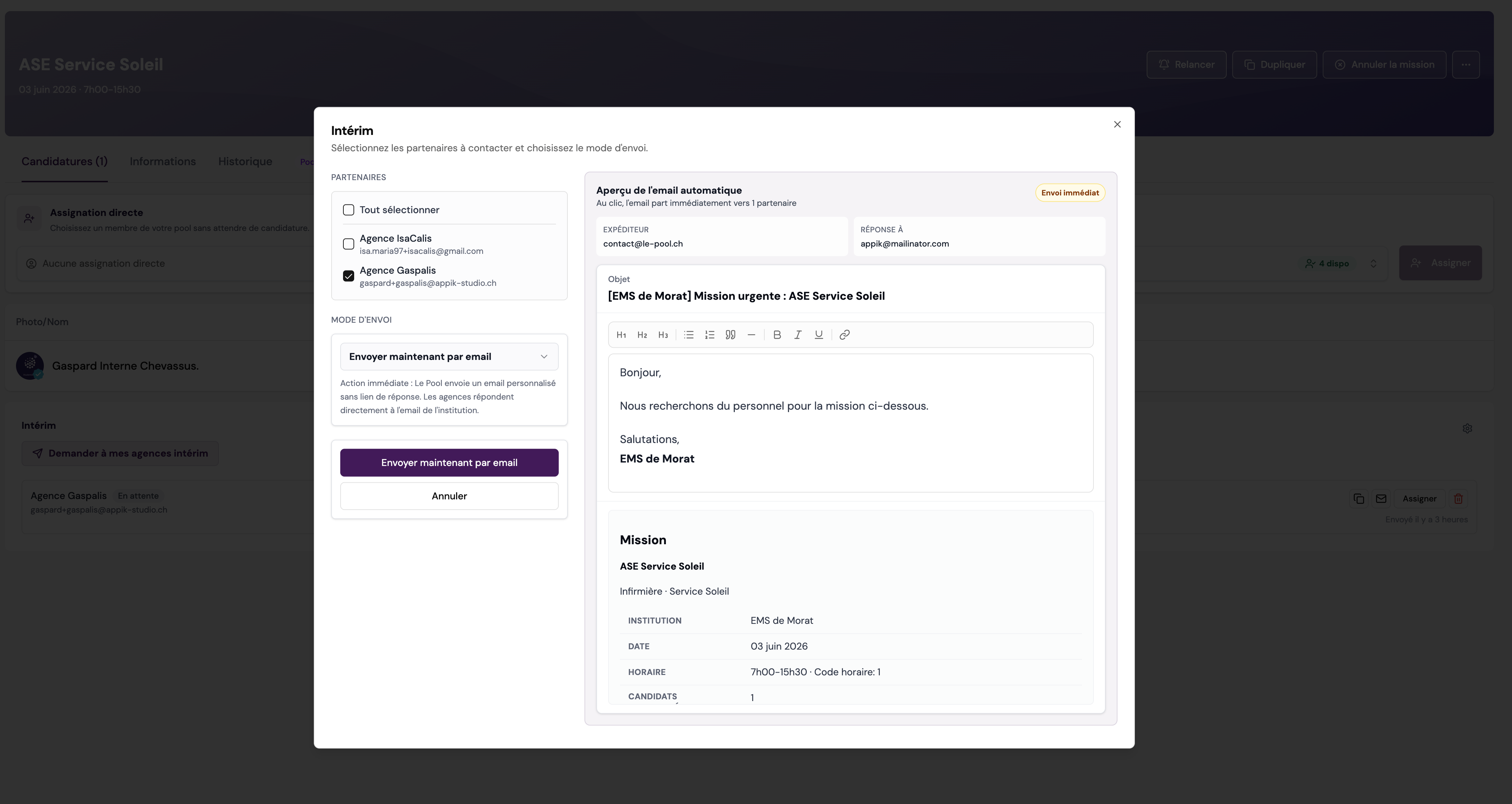Click Assigner on the Agence Gaspalis row

pyautogui.click(x=1419, y=499)
